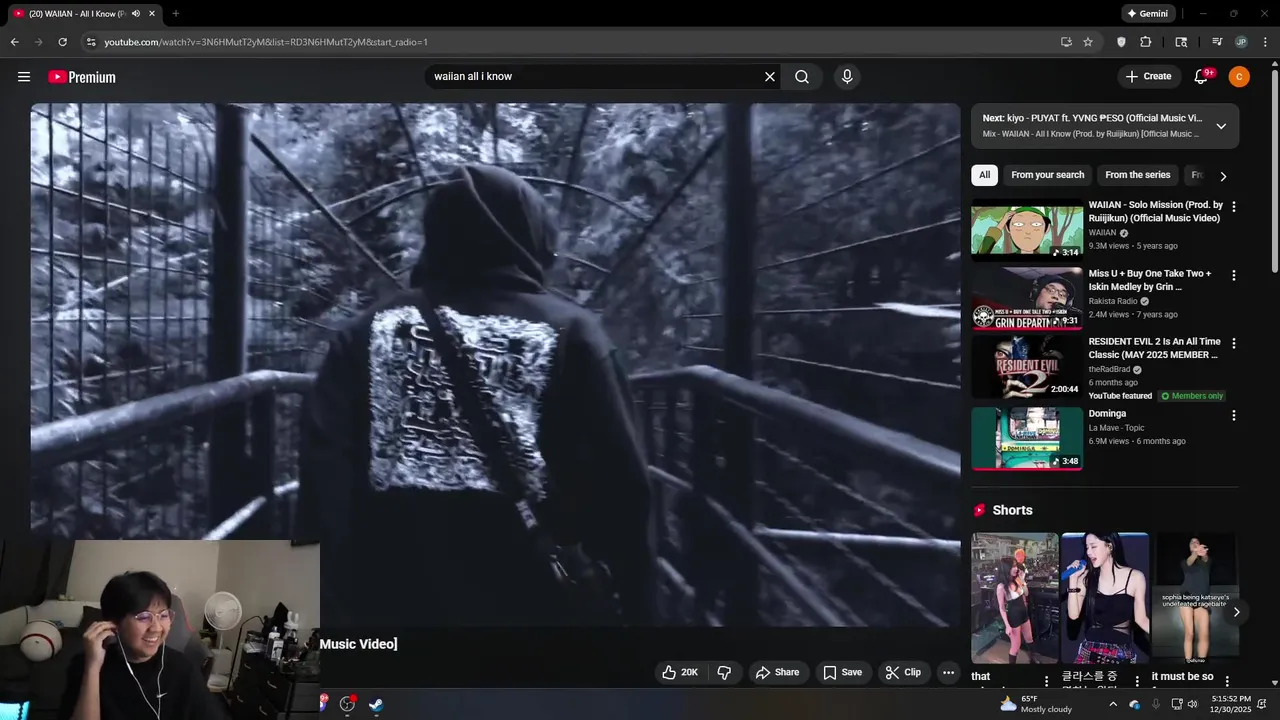Image resolution: width=1280 pixels, height=720 pixels.
Task: Show hidden system tray icons chevron
Action: (x=1112, y=704)
